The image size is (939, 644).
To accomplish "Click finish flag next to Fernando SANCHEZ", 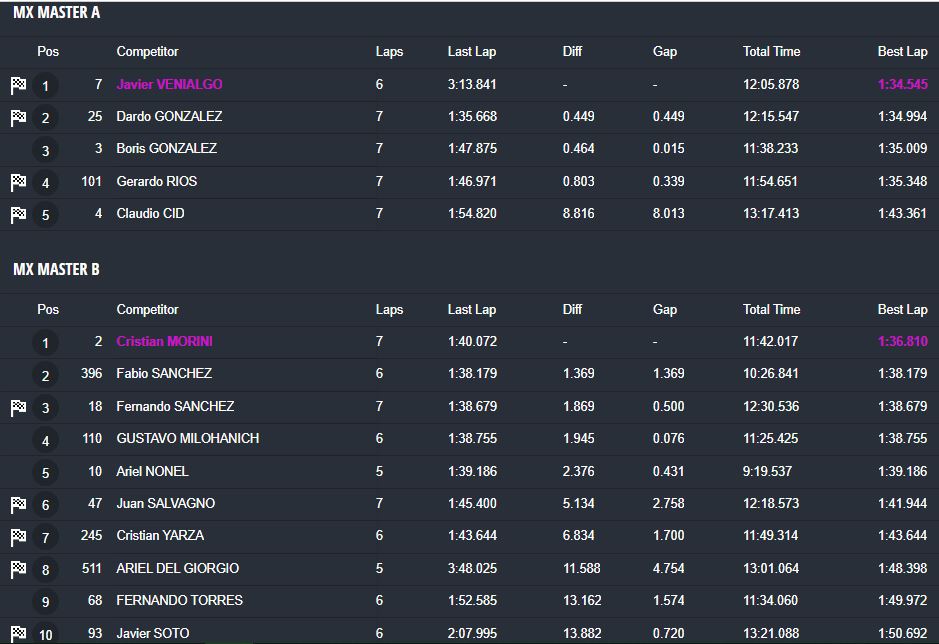I will [x=18, y=407].
